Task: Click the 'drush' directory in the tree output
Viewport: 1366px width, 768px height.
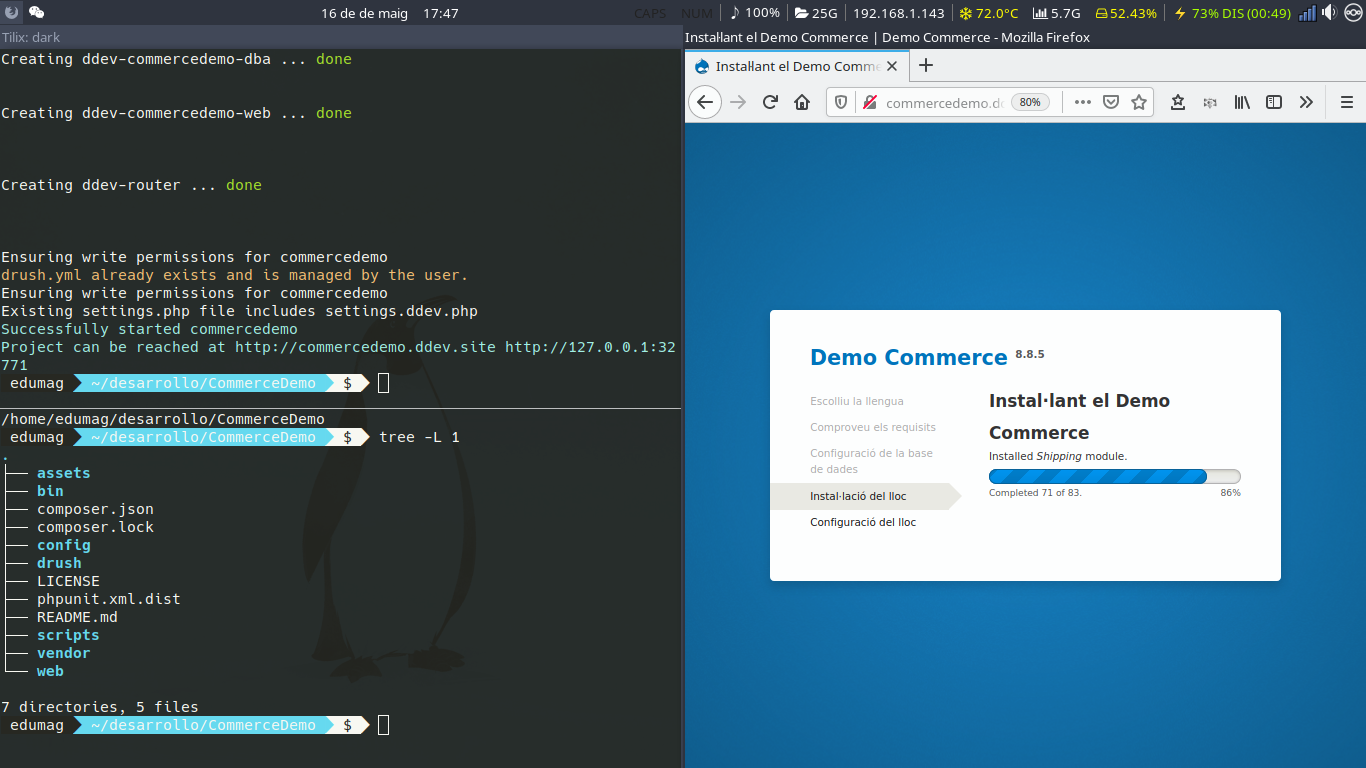Action: (59, 563)
